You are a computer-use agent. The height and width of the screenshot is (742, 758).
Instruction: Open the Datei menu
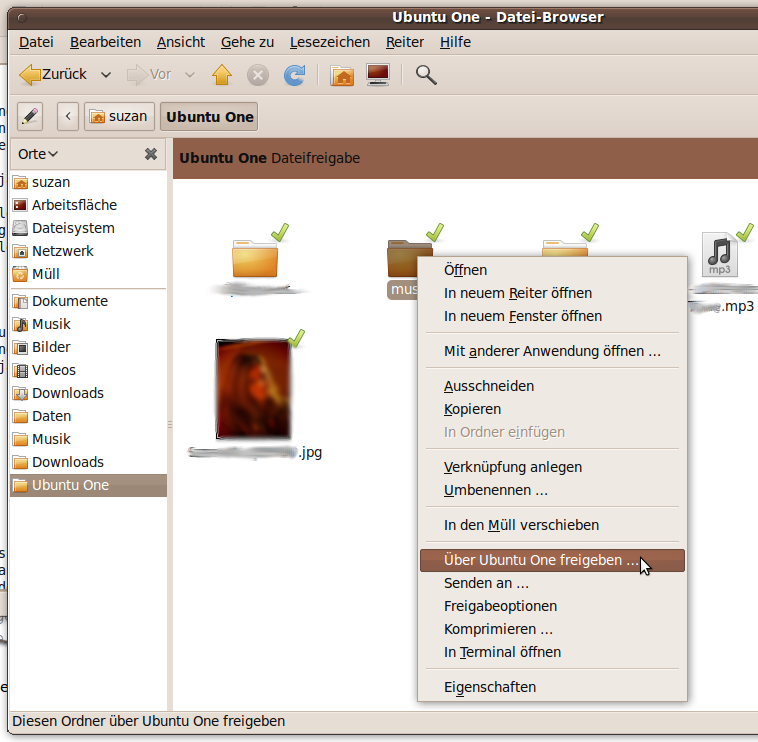coord(36,42)
